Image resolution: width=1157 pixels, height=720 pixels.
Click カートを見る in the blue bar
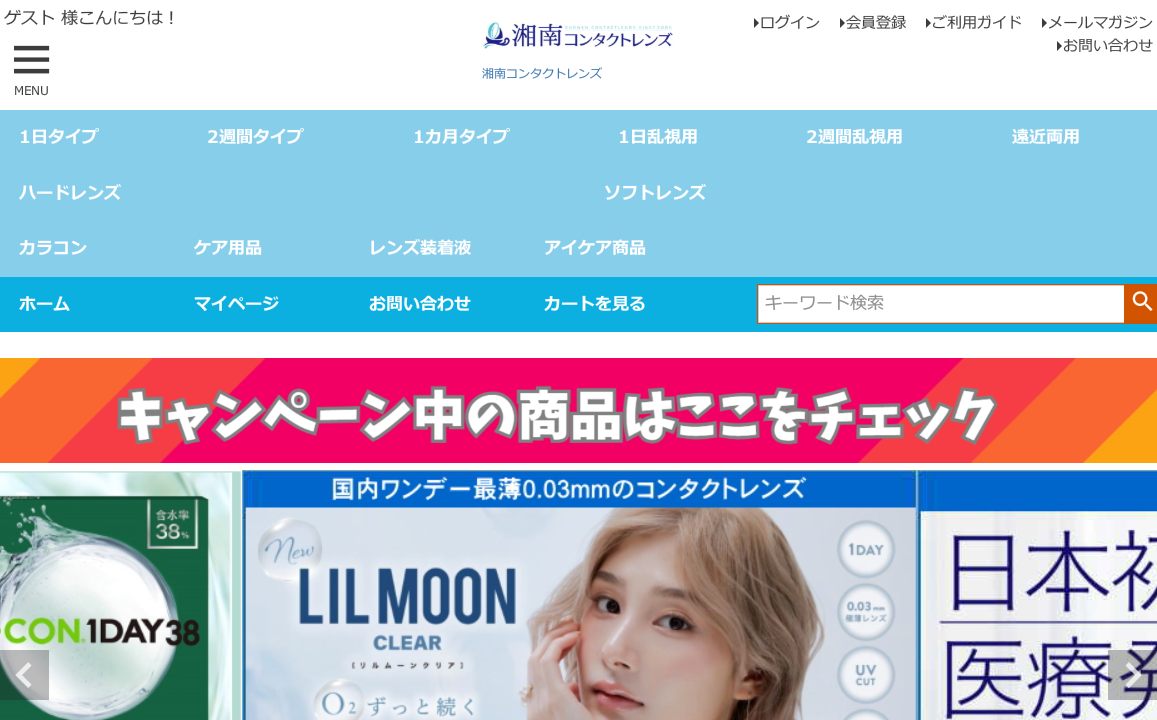[x=595, y=304]
